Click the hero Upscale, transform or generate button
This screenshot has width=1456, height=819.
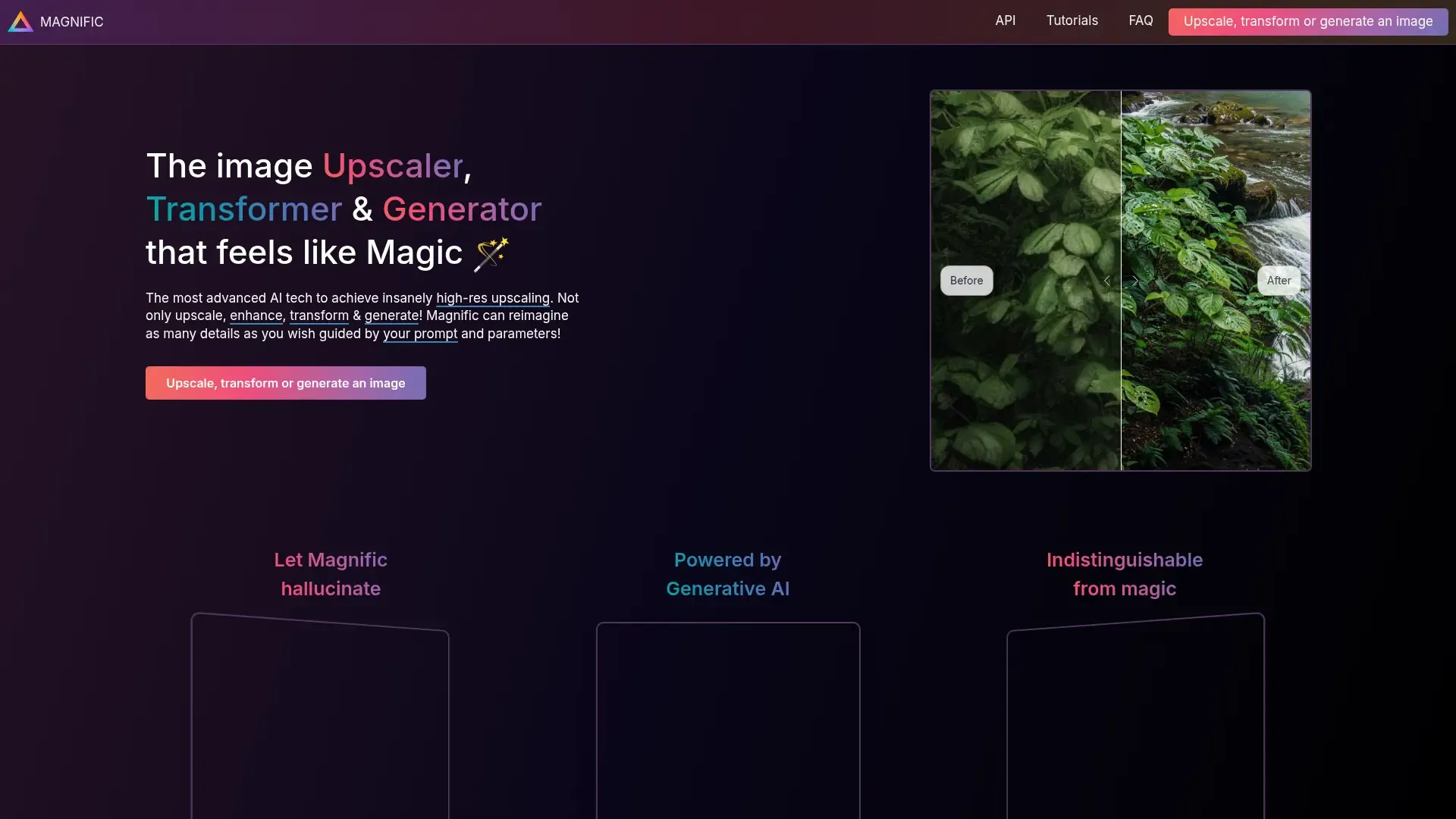coord(285,383)
